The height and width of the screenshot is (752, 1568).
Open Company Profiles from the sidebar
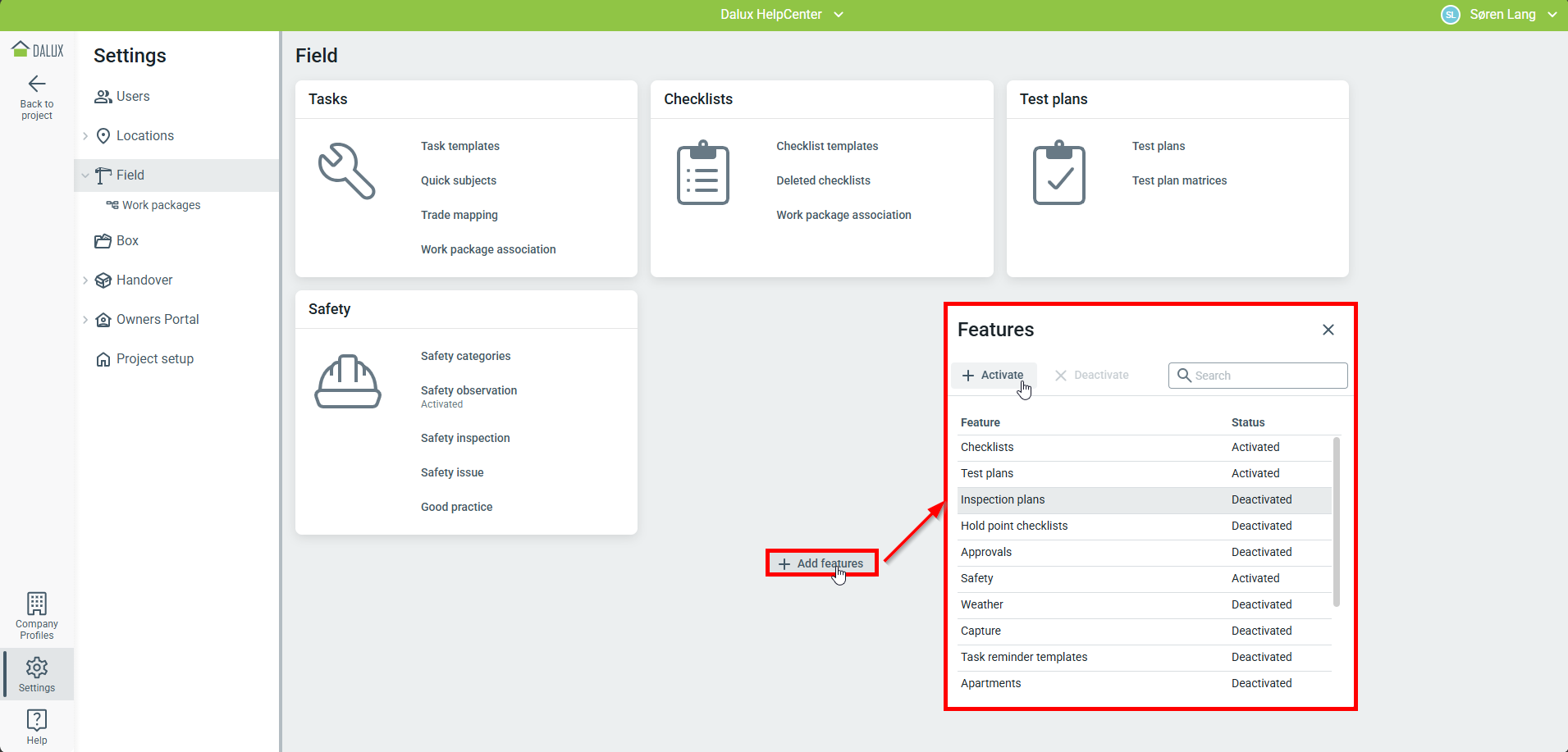point(37,615)
